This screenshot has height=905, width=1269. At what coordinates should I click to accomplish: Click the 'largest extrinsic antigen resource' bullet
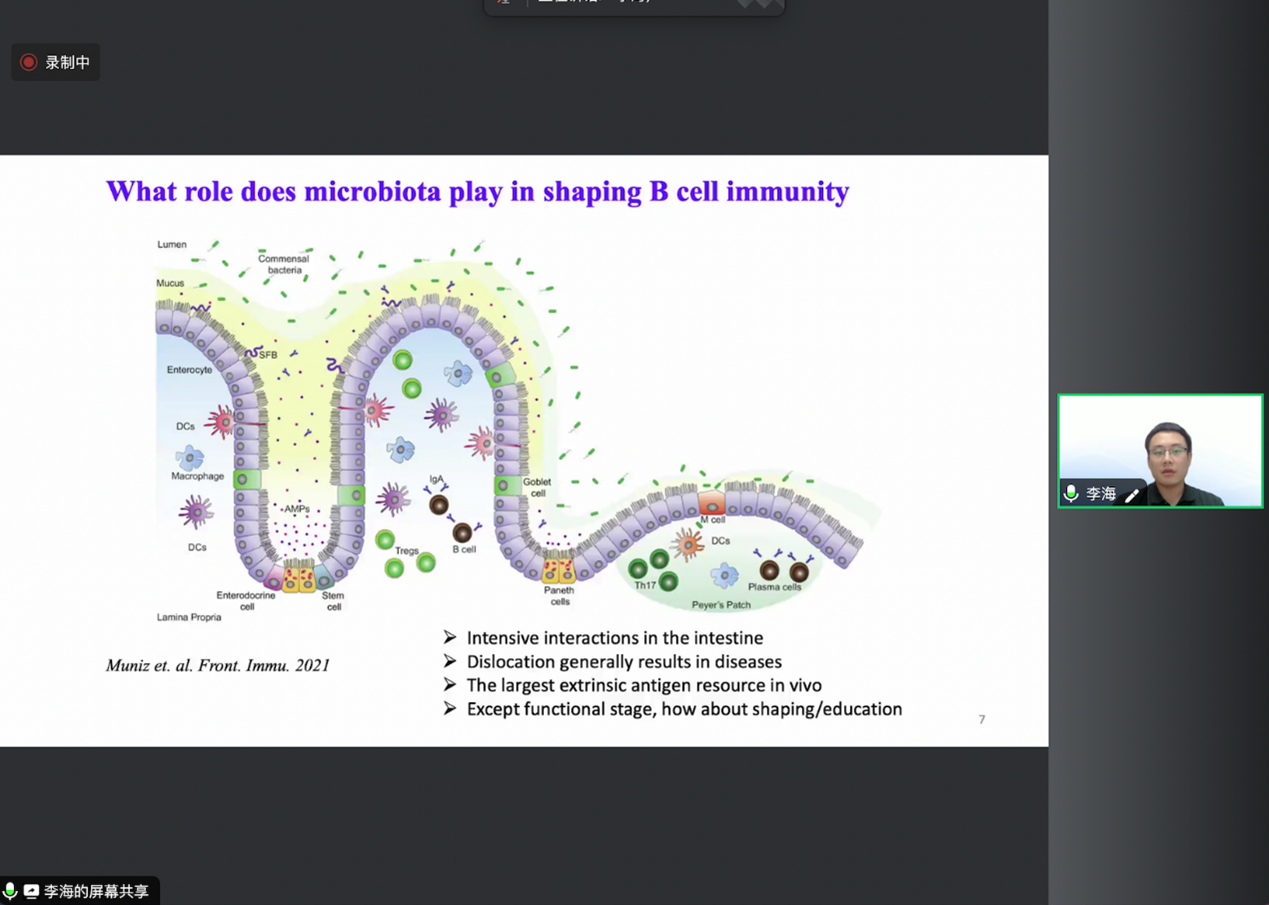coord(643,685)
